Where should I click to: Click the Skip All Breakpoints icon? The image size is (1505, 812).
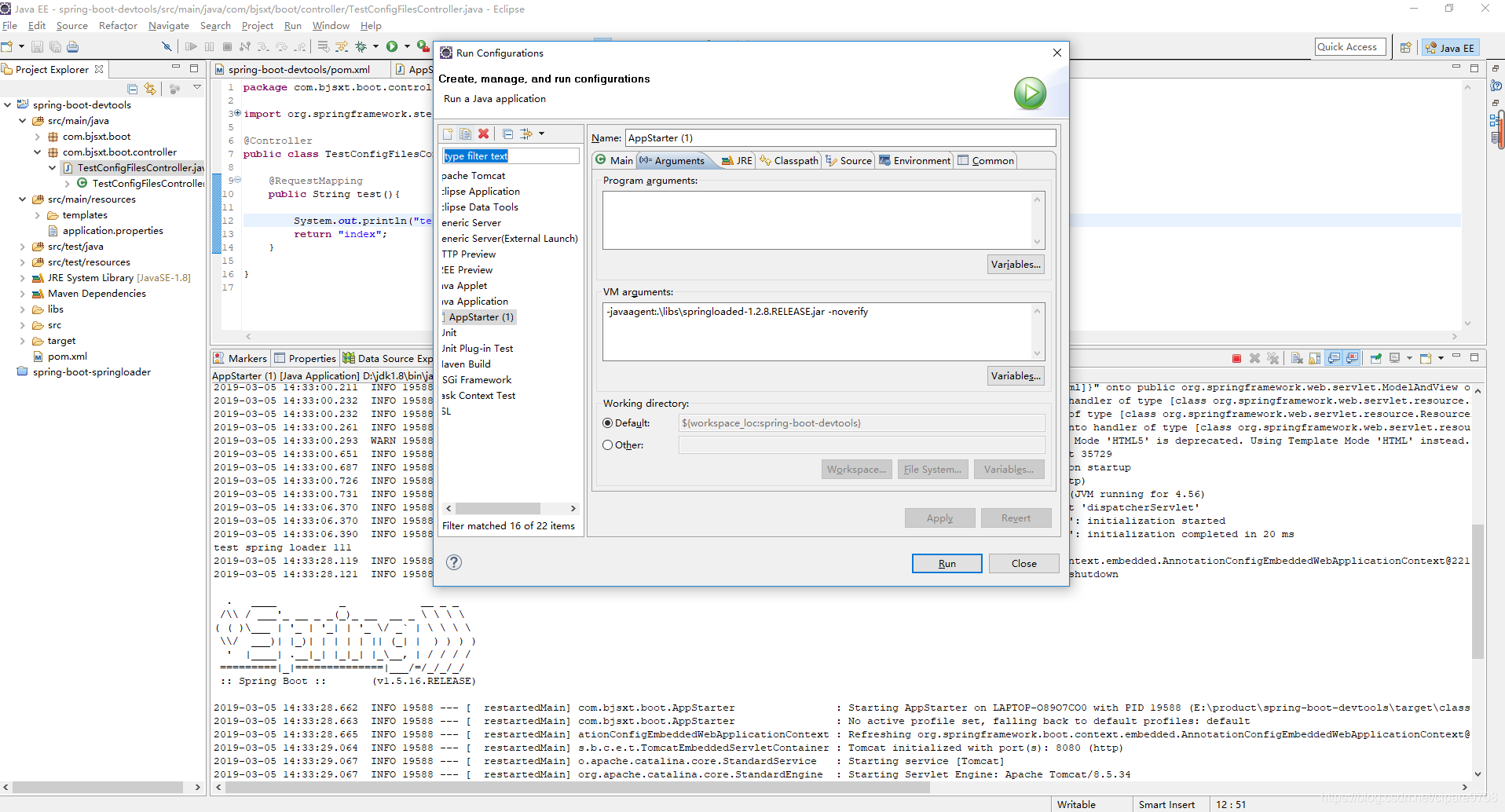pos(167,47)
